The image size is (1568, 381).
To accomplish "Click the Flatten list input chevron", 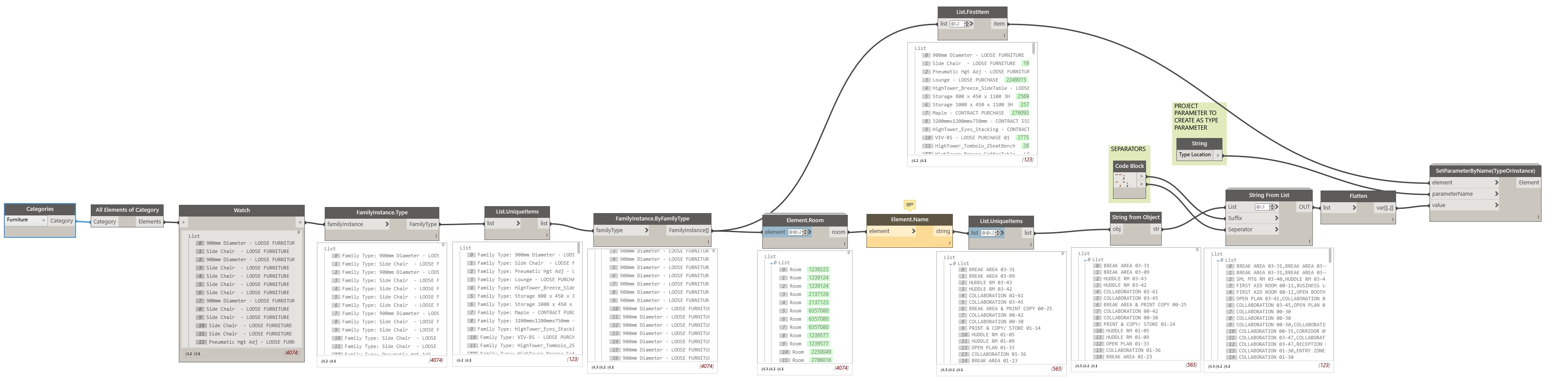I will (1354, 207).
